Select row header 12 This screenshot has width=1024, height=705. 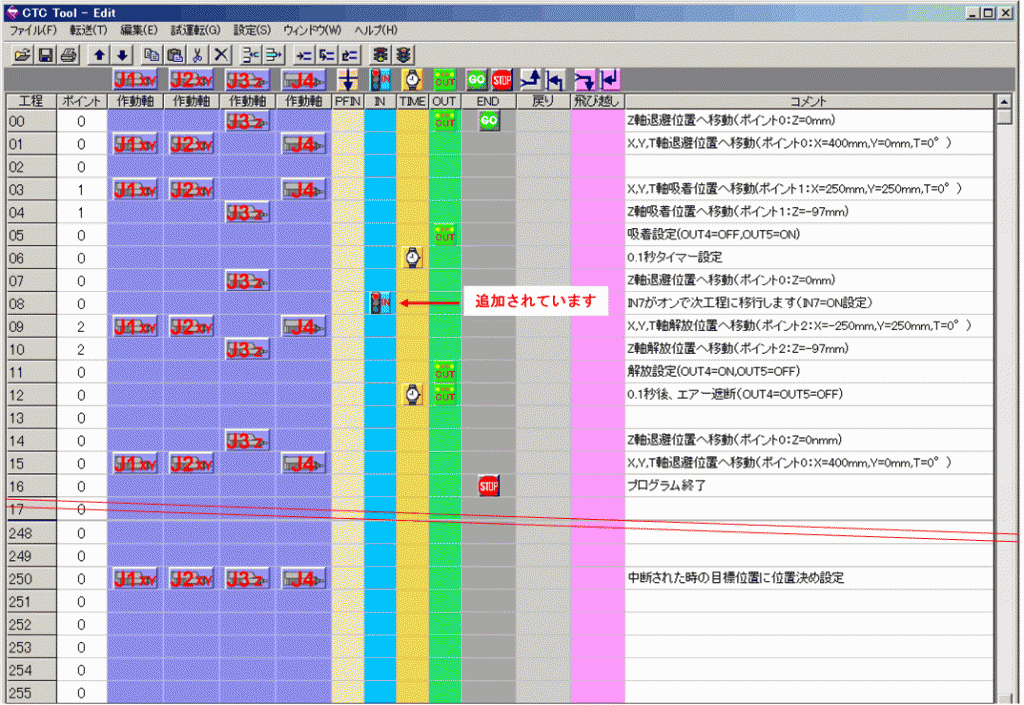(31, 396)
